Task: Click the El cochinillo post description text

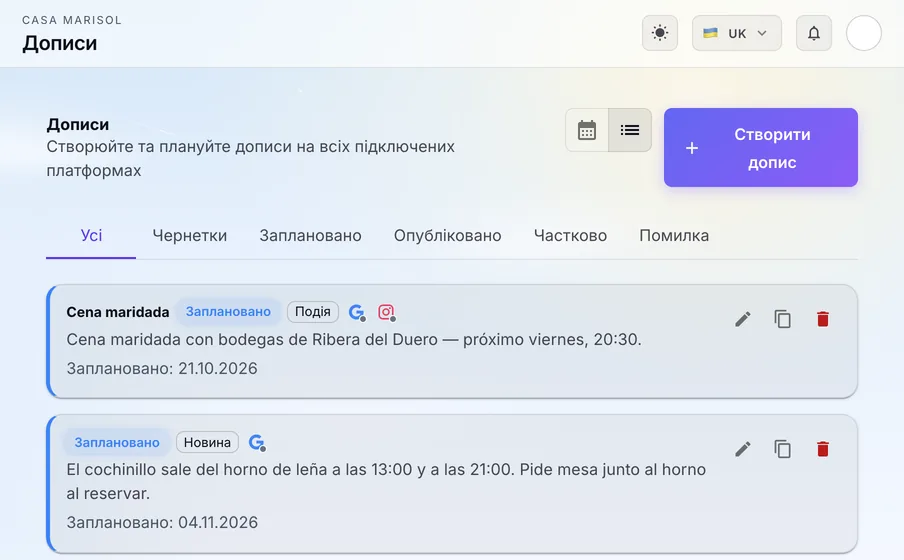Action: (x=386, y=482)
